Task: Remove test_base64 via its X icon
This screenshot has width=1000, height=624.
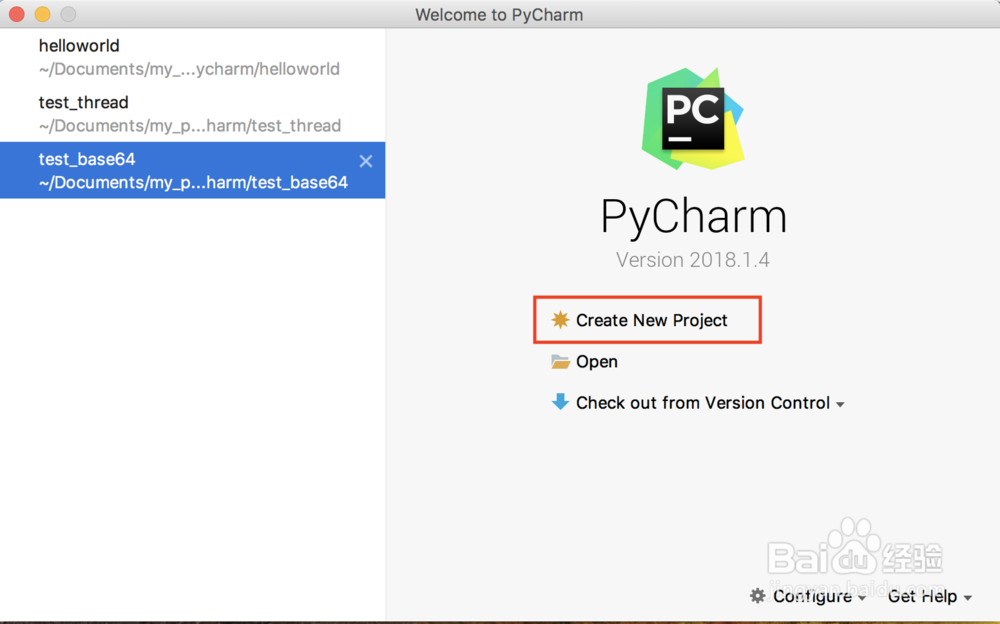Action: [366, 161]
